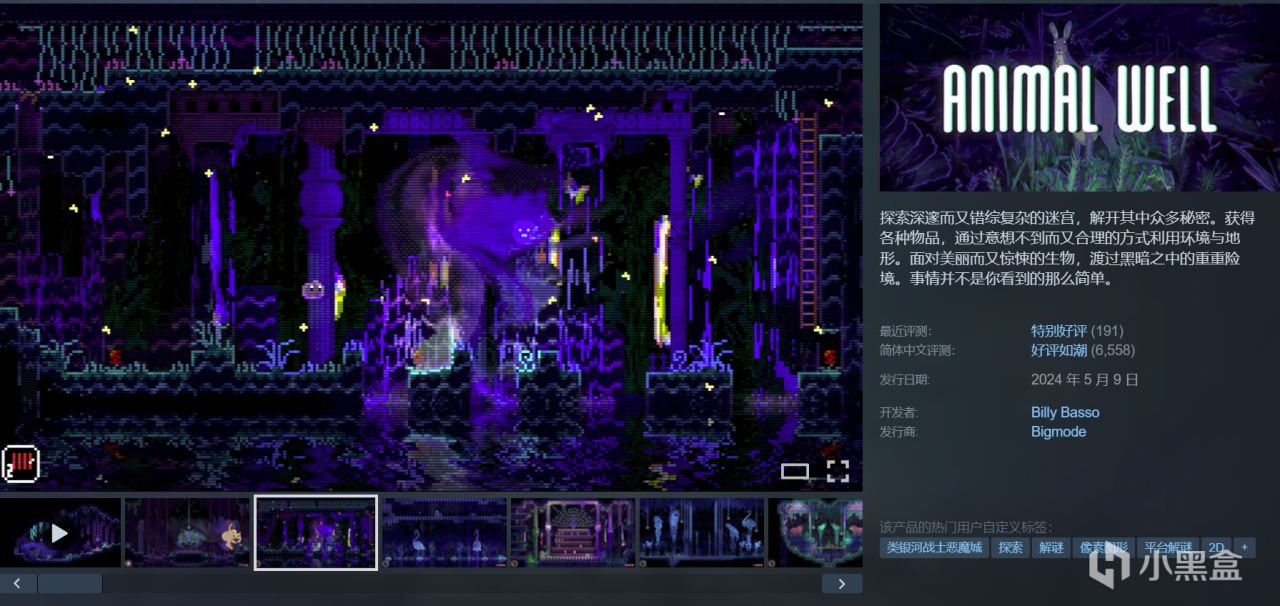The width and height of the screenshot is (1280, 606).
Task: Click the game description paragraph
Action: [1067, 248]
